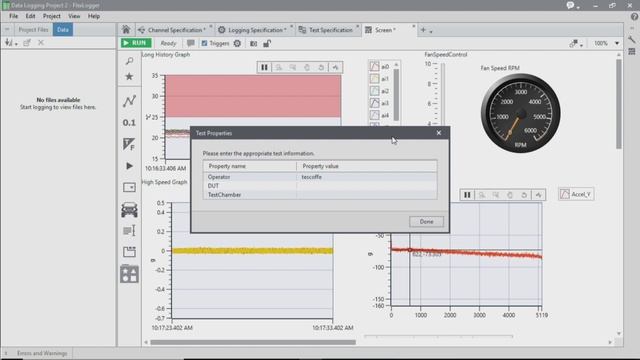Pause the Accel_Y graph
This screenshot has width=640, height=360.
pos(467,195)
